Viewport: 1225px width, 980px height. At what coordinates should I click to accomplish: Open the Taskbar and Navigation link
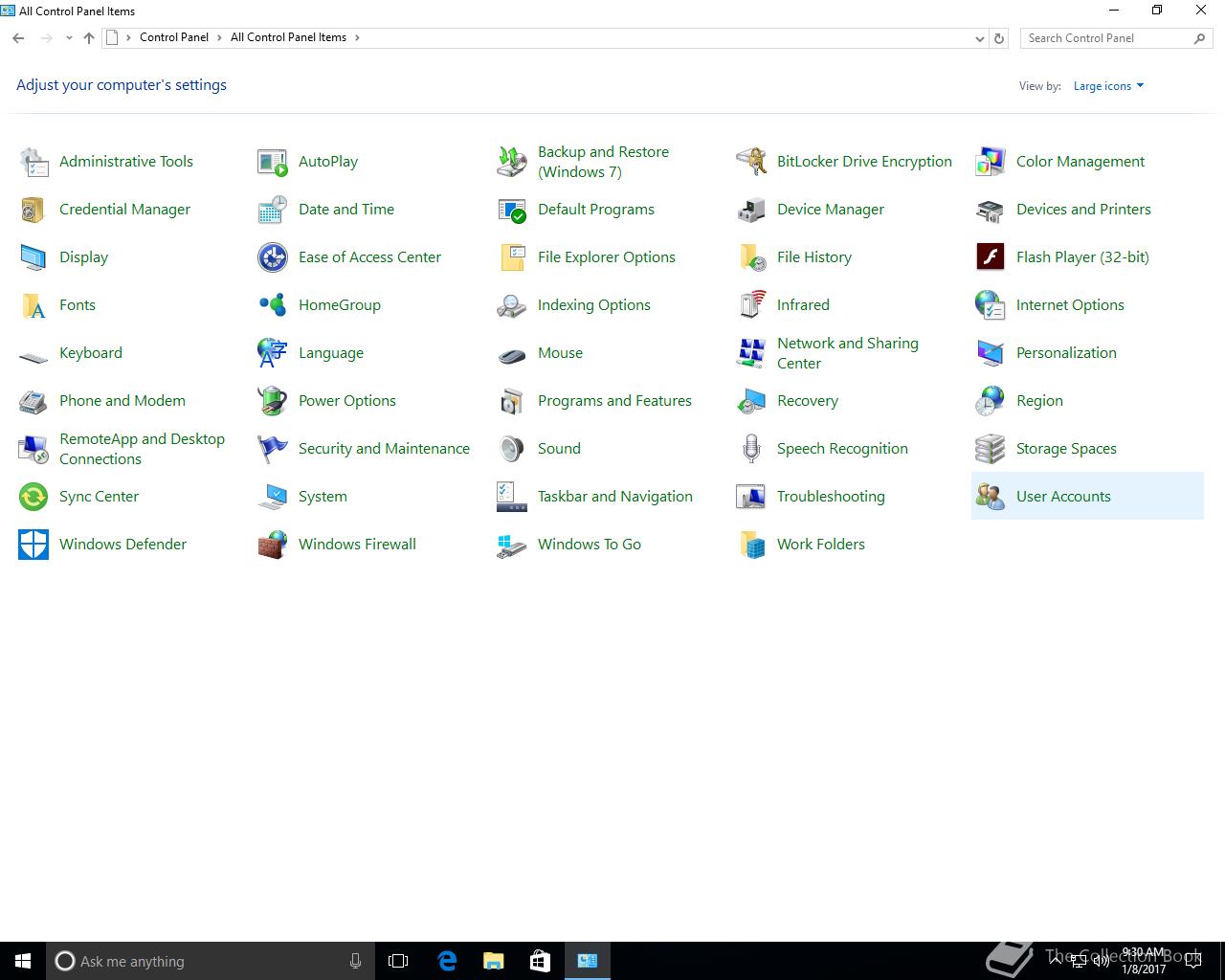pos(615,497)
